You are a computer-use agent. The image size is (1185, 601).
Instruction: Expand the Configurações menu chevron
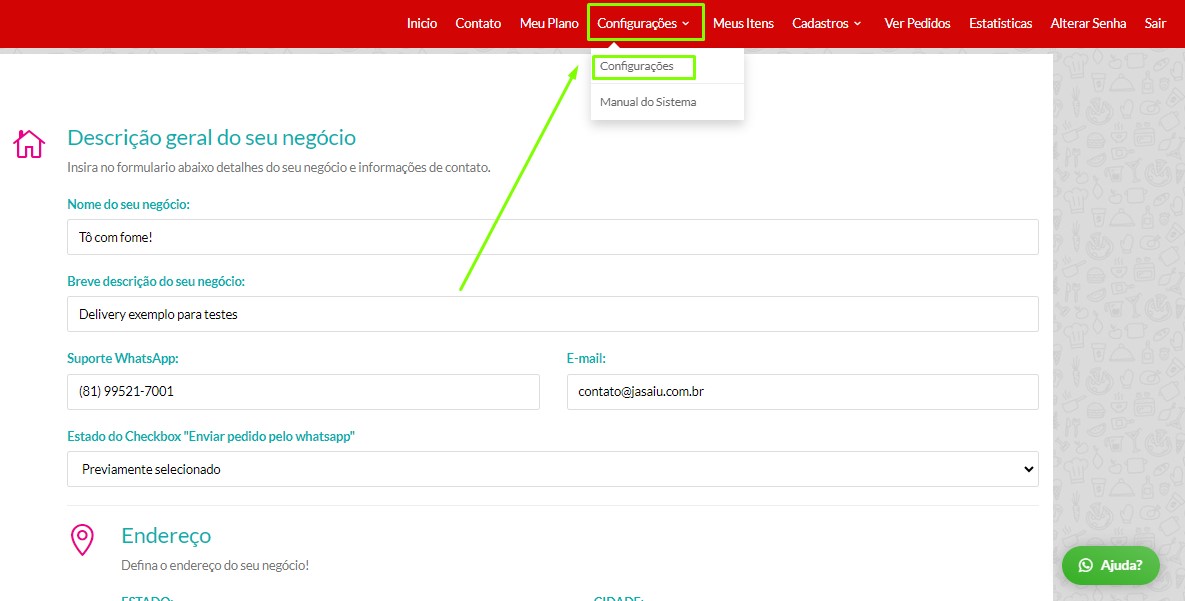686,24
